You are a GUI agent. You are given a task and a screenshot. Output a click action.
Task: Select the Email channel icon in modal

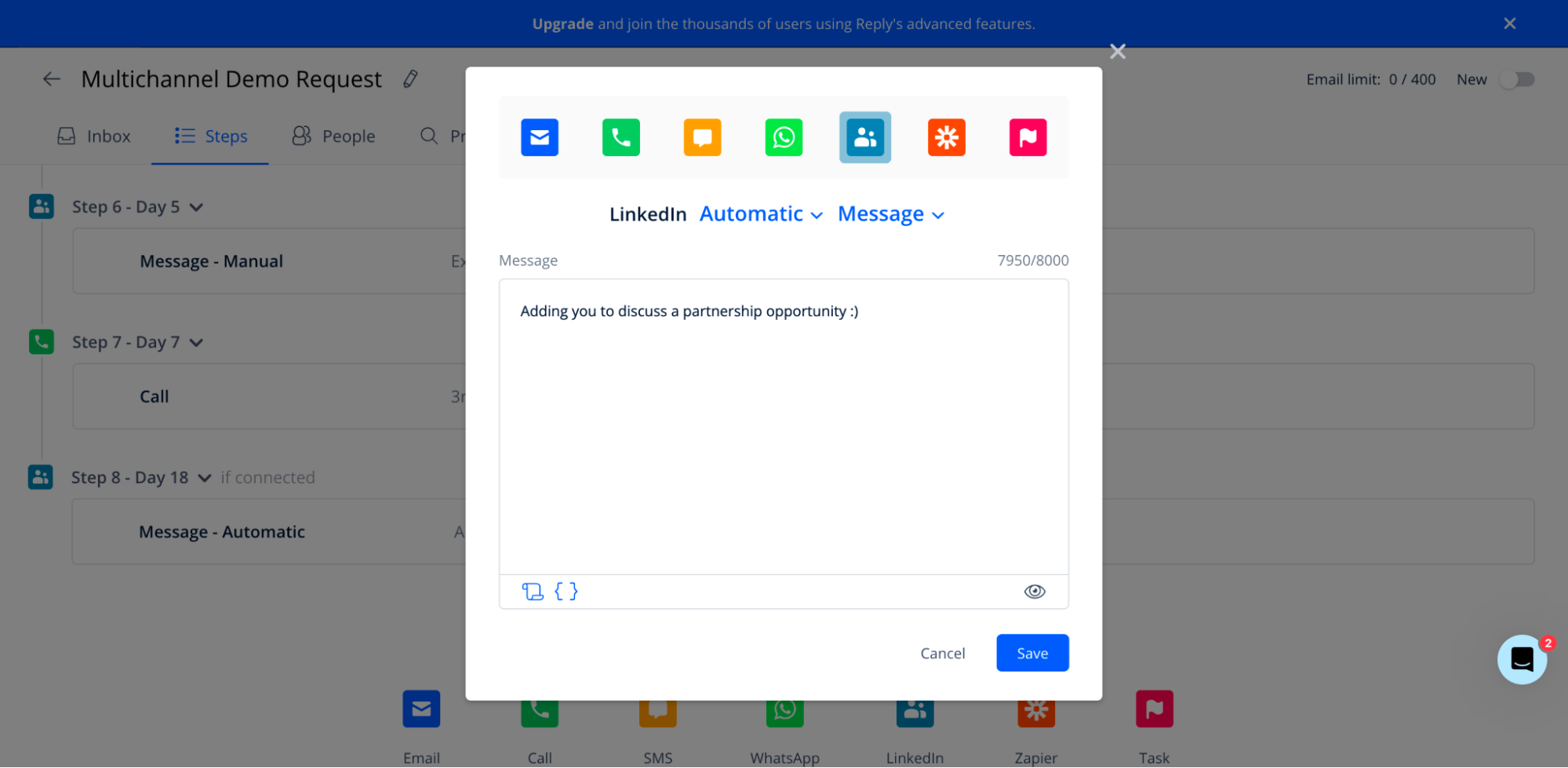[540, 137]
